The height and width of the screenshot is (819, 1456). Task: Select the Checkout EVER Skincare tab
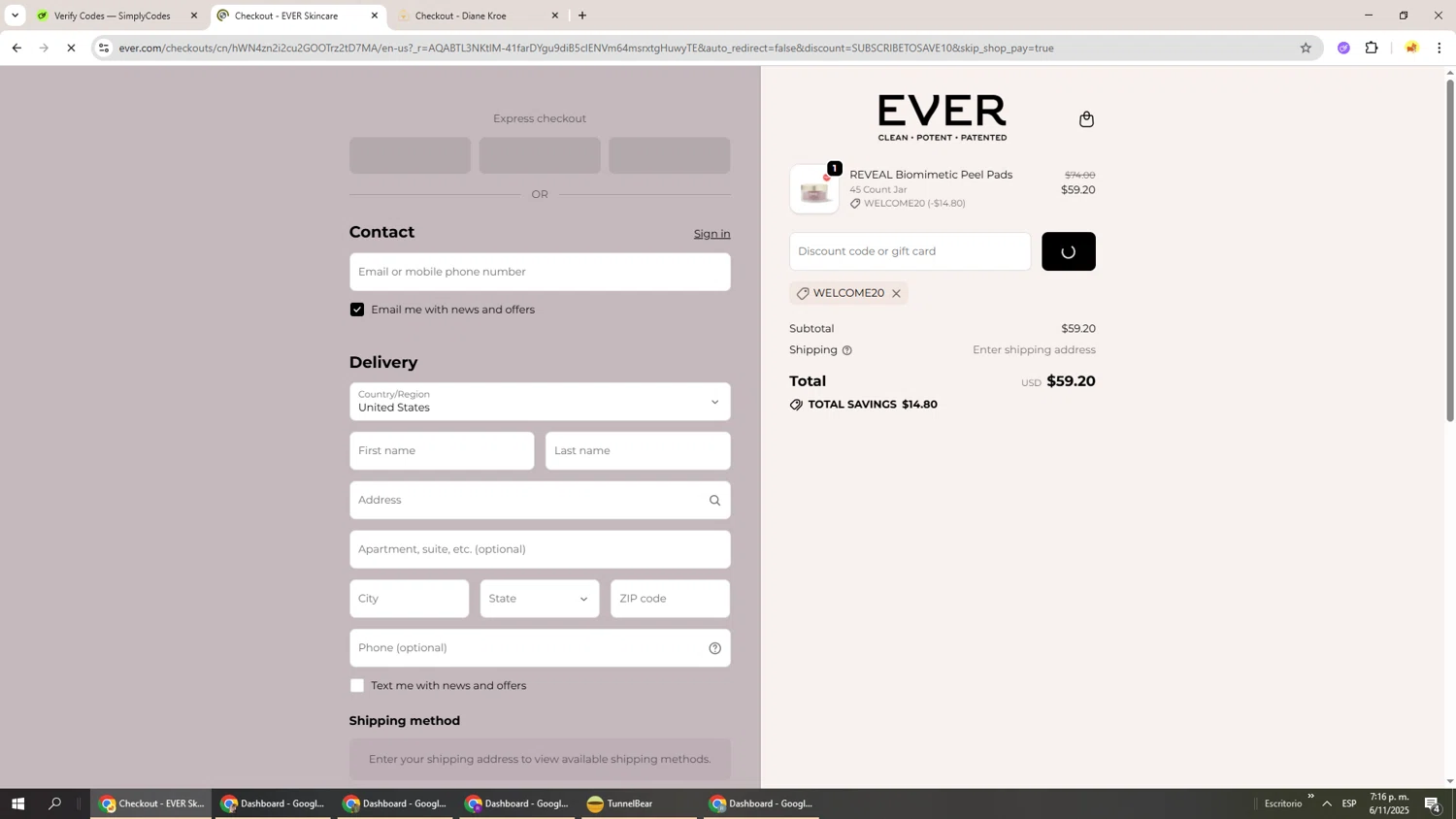click(288, 16)
